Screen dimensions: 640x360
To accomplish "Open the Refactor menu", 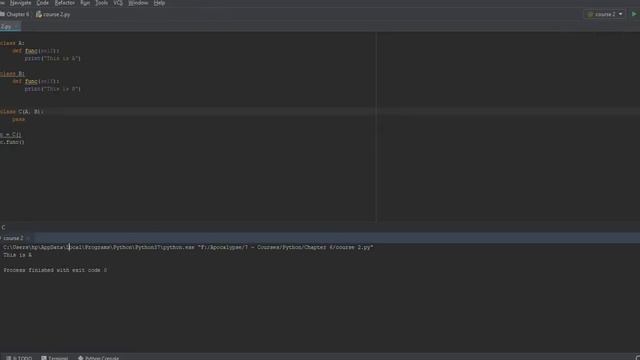I will [65, 3].
